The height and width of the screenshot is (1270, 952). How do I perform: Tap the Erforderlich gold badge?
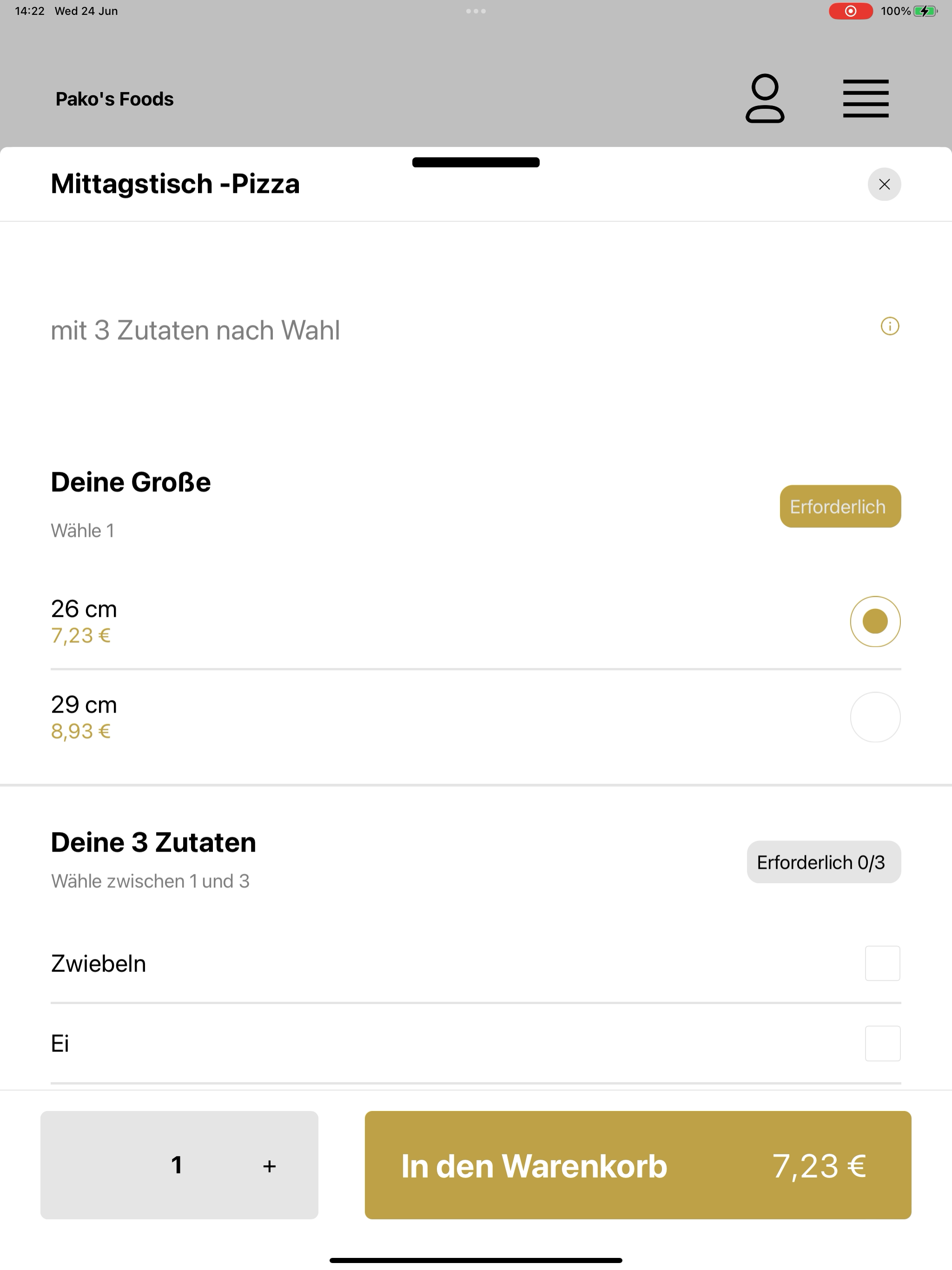tap(840, 506)
